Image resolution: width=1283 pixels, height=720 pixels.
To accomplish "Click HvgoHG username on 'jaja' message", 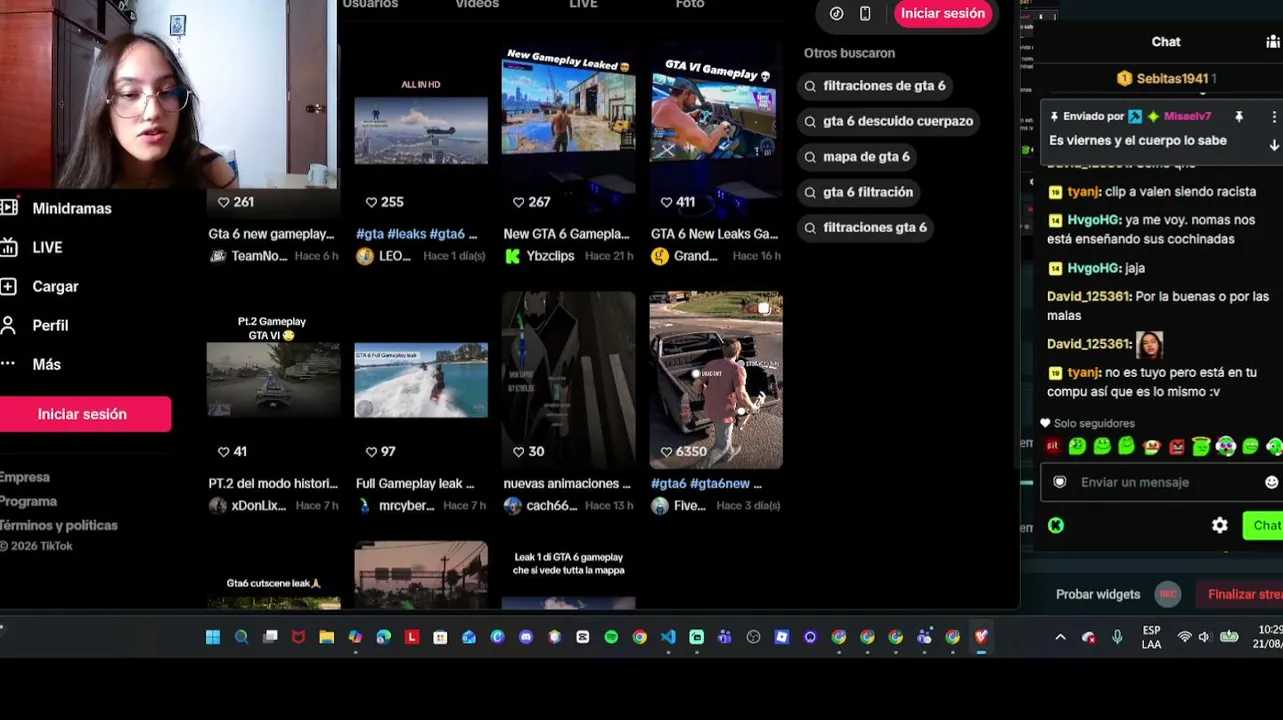I will click(1092, 268).
